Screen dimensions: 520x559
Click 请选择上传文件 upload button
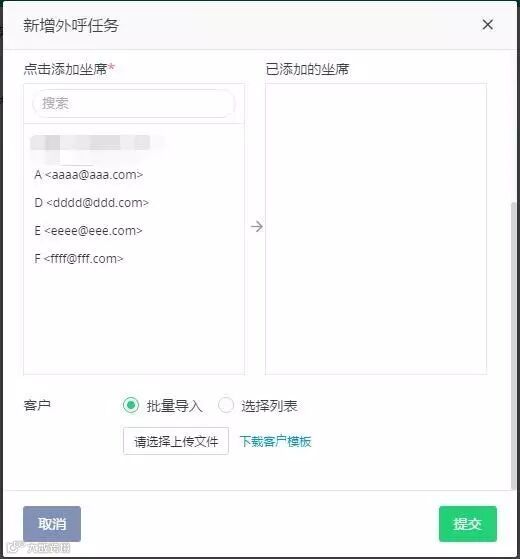tap(176, 441)
